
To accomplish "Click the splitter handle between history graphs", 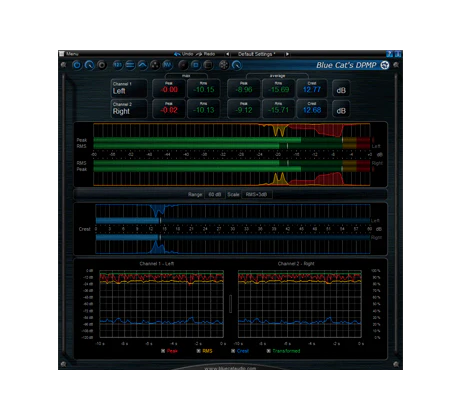I will [x=230, y=304].
